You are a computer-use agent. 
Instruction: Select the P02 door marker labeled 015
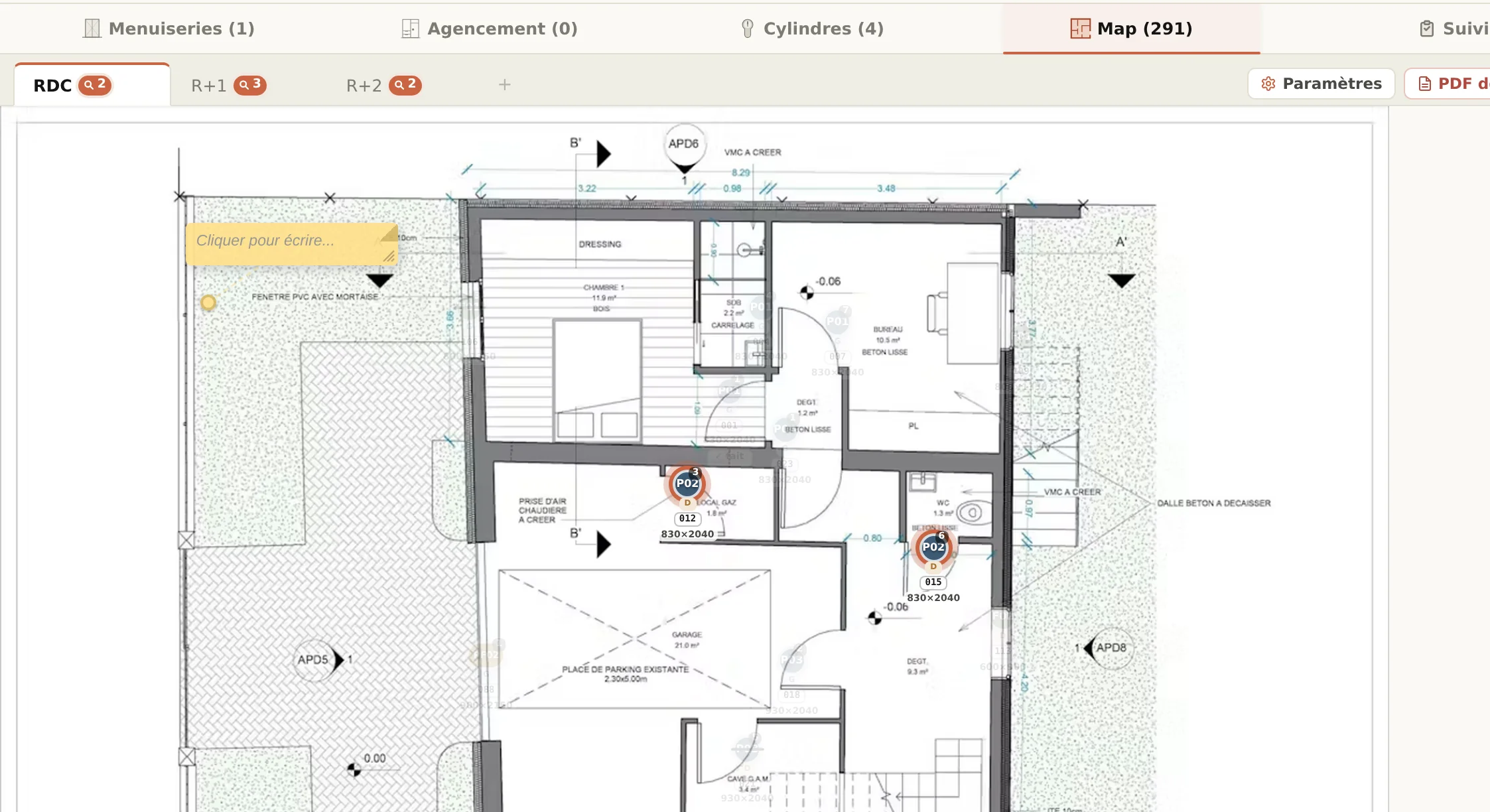(x=933, y=547)
